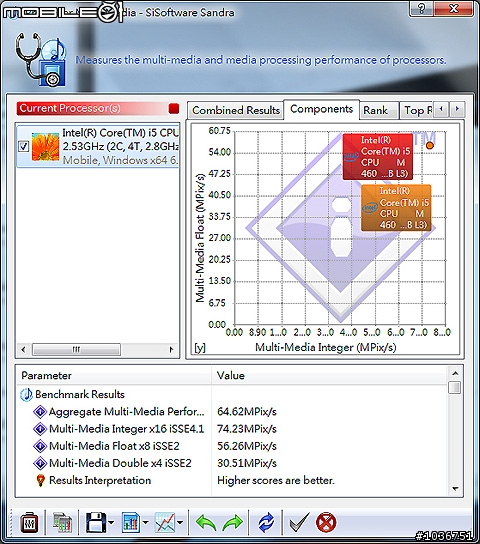
Task: Toggle the Intel Core i5 processor checkbox
Action: pos(23,146)
